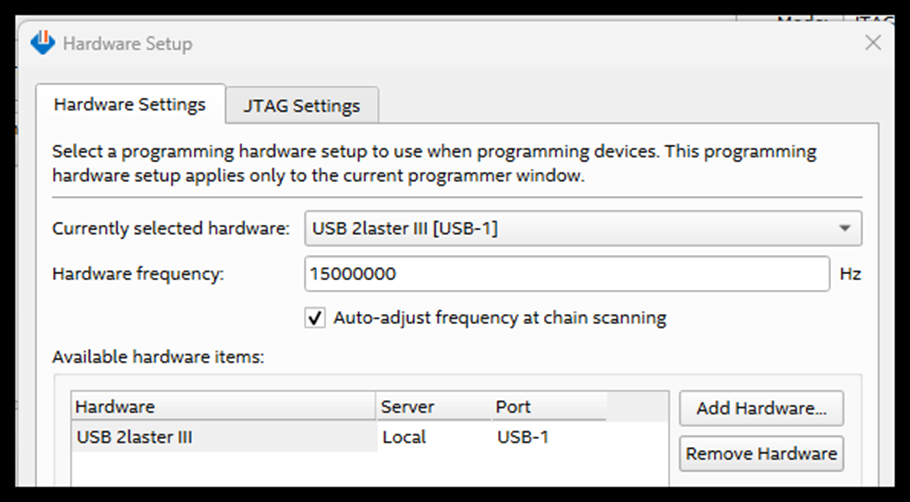Click the Local server cell
The width and height of the screenshot is (910, 502).
(404, 437)
